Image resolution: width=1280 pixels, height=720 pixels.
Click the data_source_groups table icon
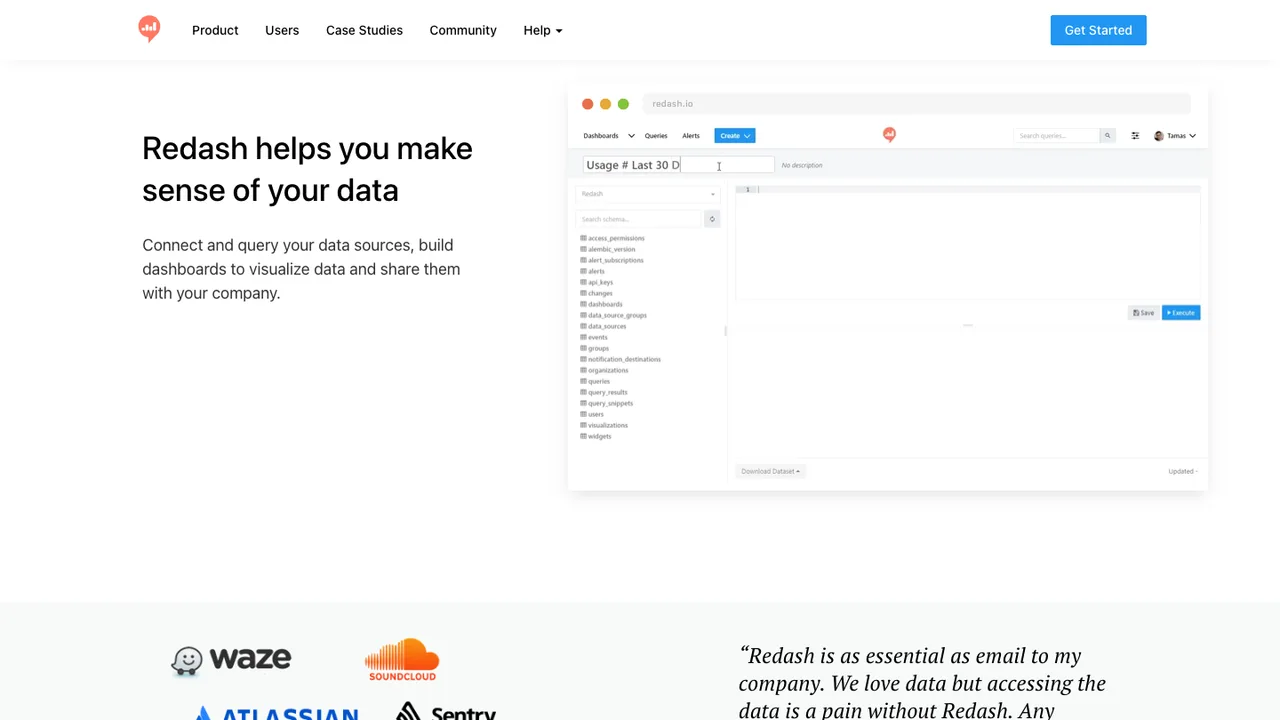point(584,315)
